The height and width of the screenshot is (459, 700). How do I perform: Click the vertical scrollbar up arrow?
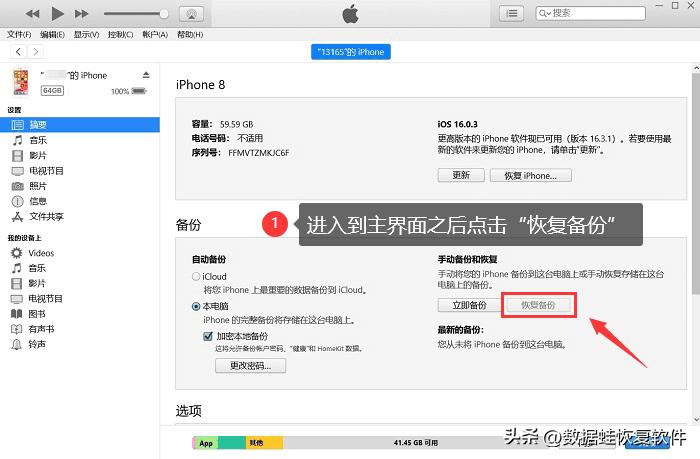pyautogui.click(x=696, y=68)
